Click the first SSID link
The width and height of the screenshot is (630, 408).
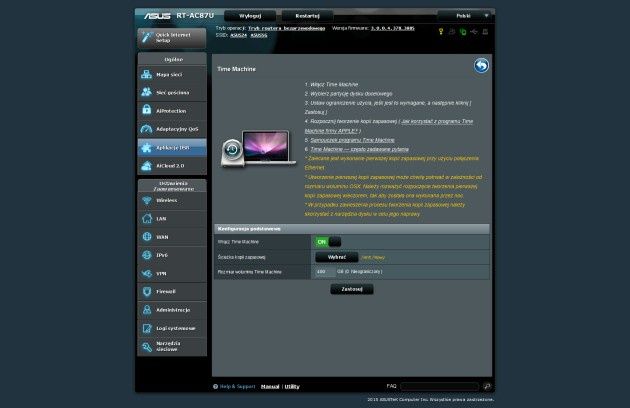(238, 35)
